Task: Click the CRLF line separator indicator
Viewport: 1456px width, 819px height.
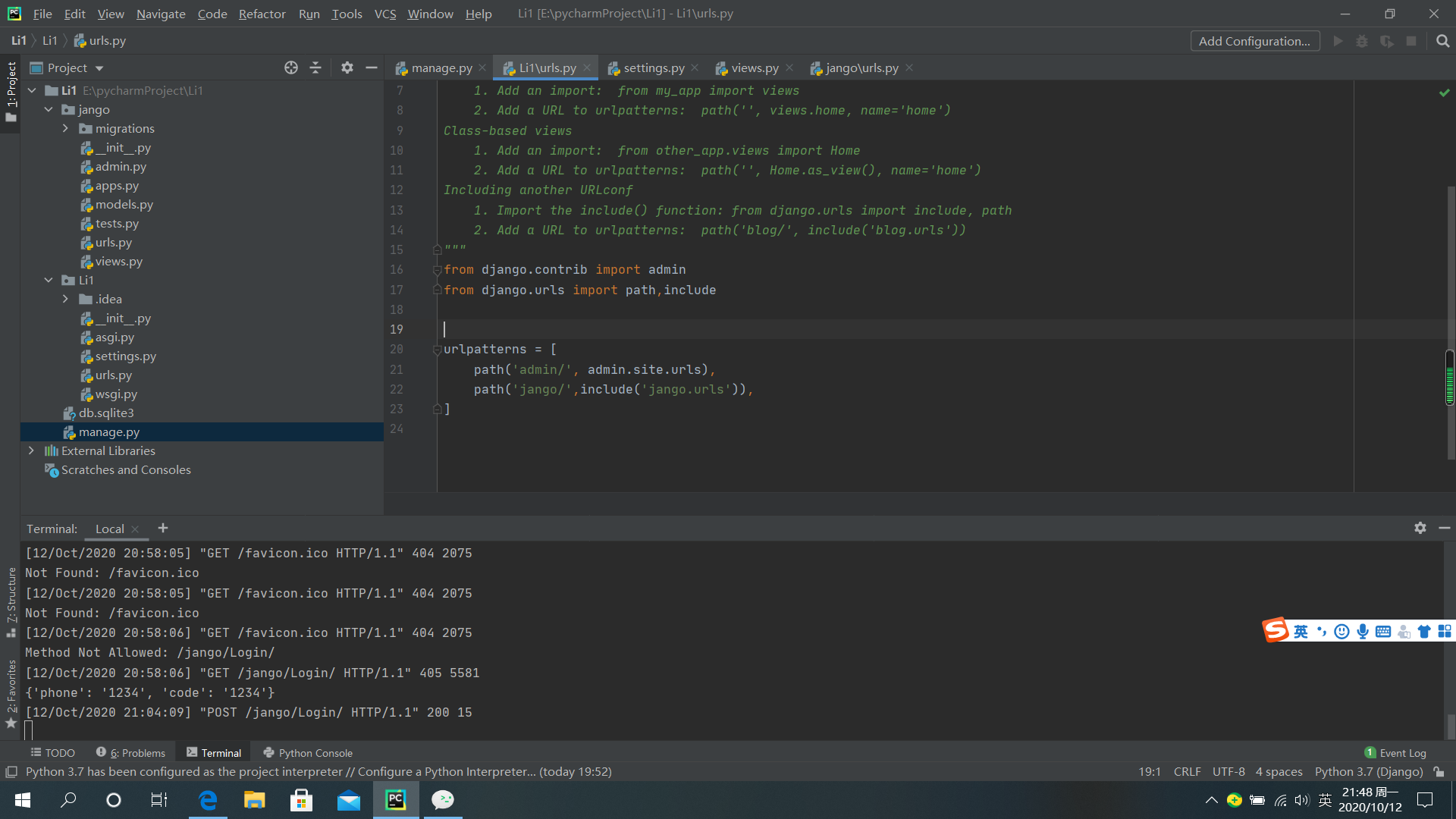Action: click(x=1187, y=772)
